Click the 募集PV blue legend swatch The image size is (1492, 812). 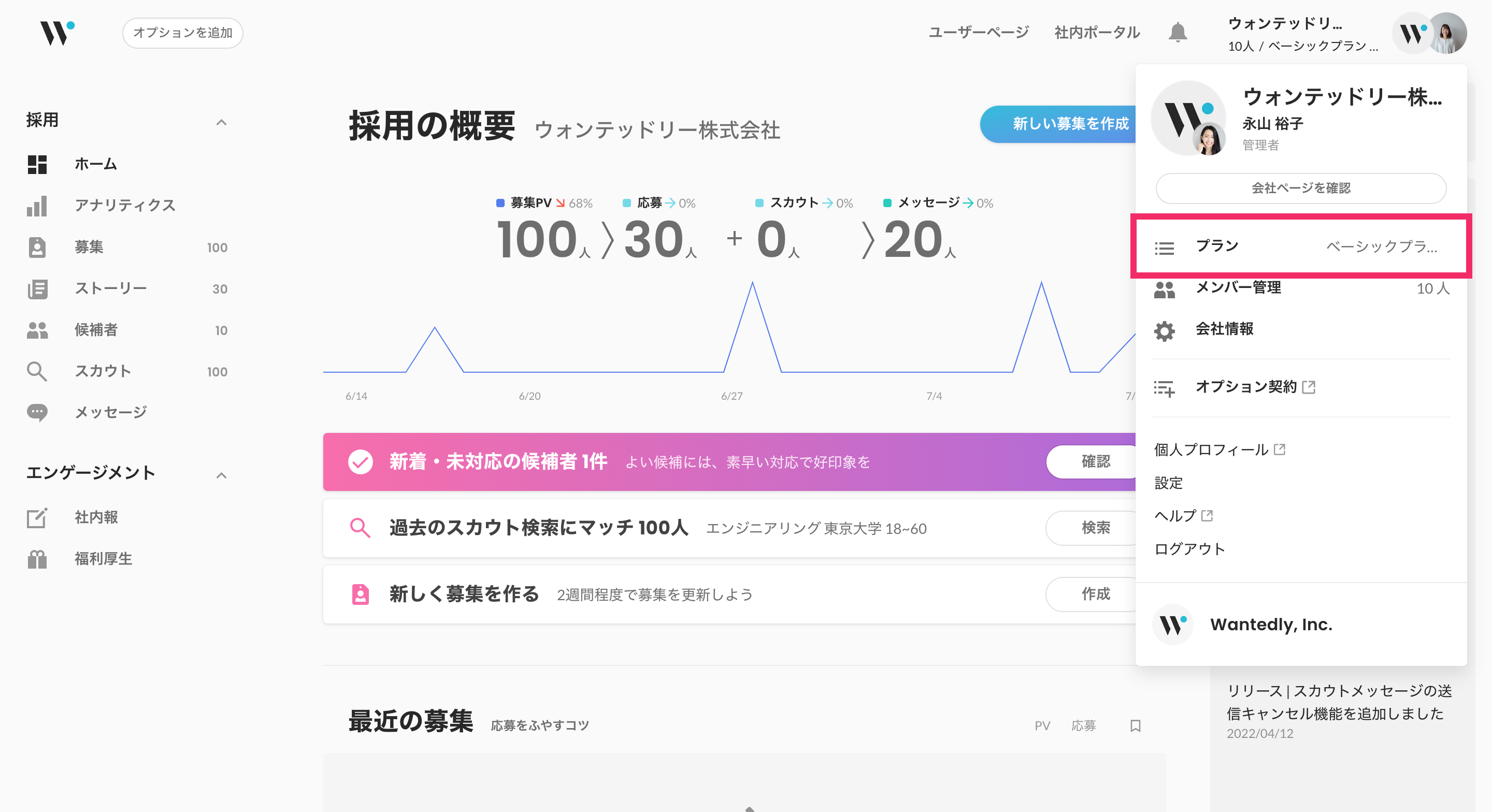pyautogui.click(x=500, y=202)
